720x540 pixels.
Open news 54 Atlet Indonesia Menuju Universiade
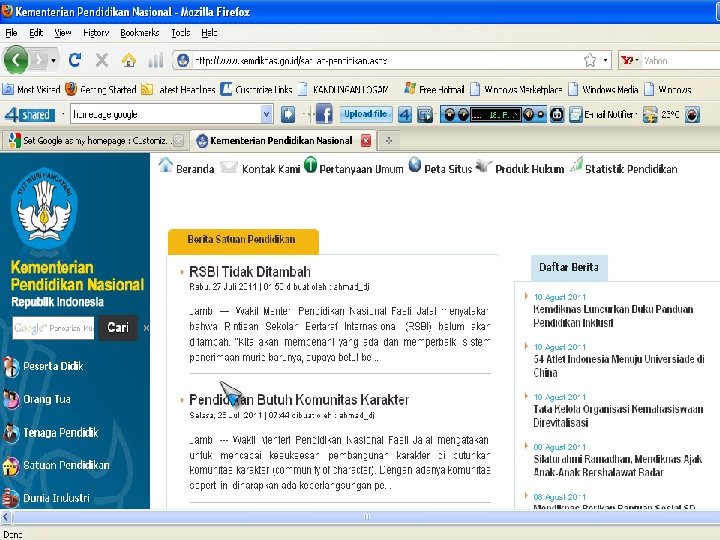[x=619, y=366]
